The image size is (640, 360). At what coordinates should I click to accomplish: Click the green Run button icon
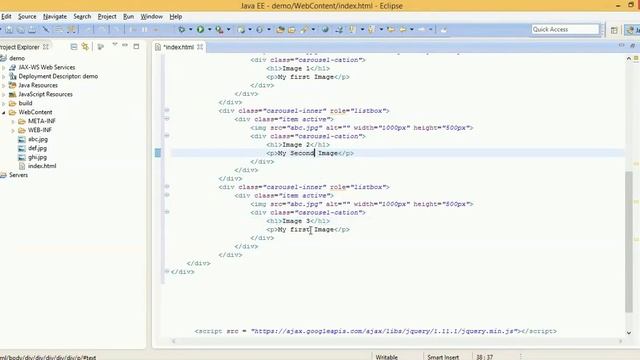200,29
